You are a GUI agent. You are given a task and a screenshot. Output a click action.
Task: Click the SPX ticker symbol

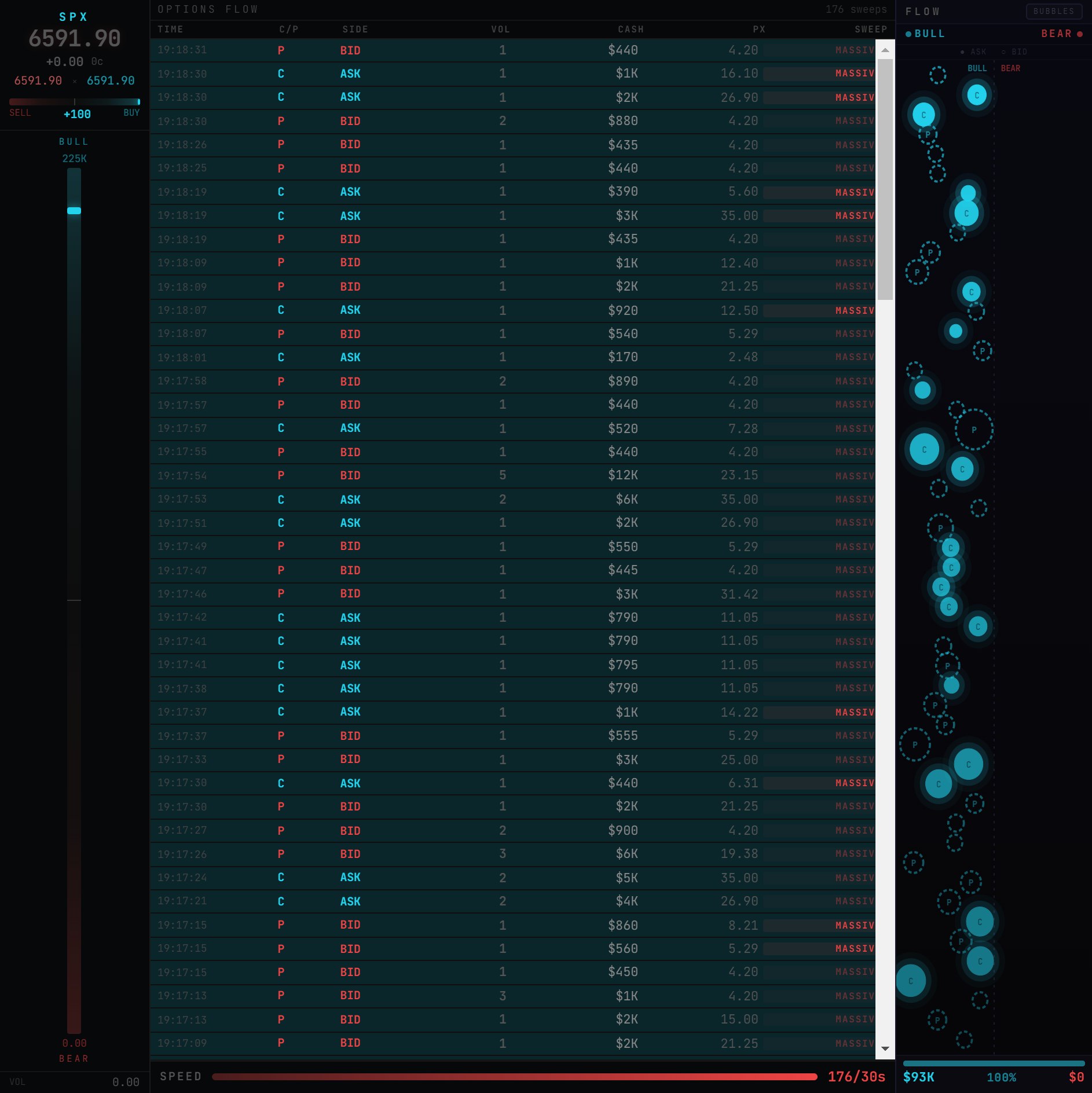pos(74,17)
